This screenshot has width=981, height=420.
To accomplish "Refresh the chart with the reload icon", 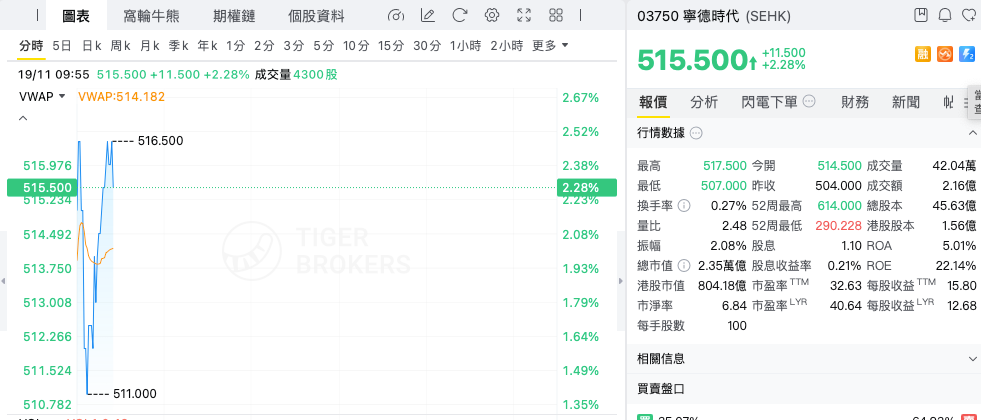I will pyautogui.click(x=459, y=15).
